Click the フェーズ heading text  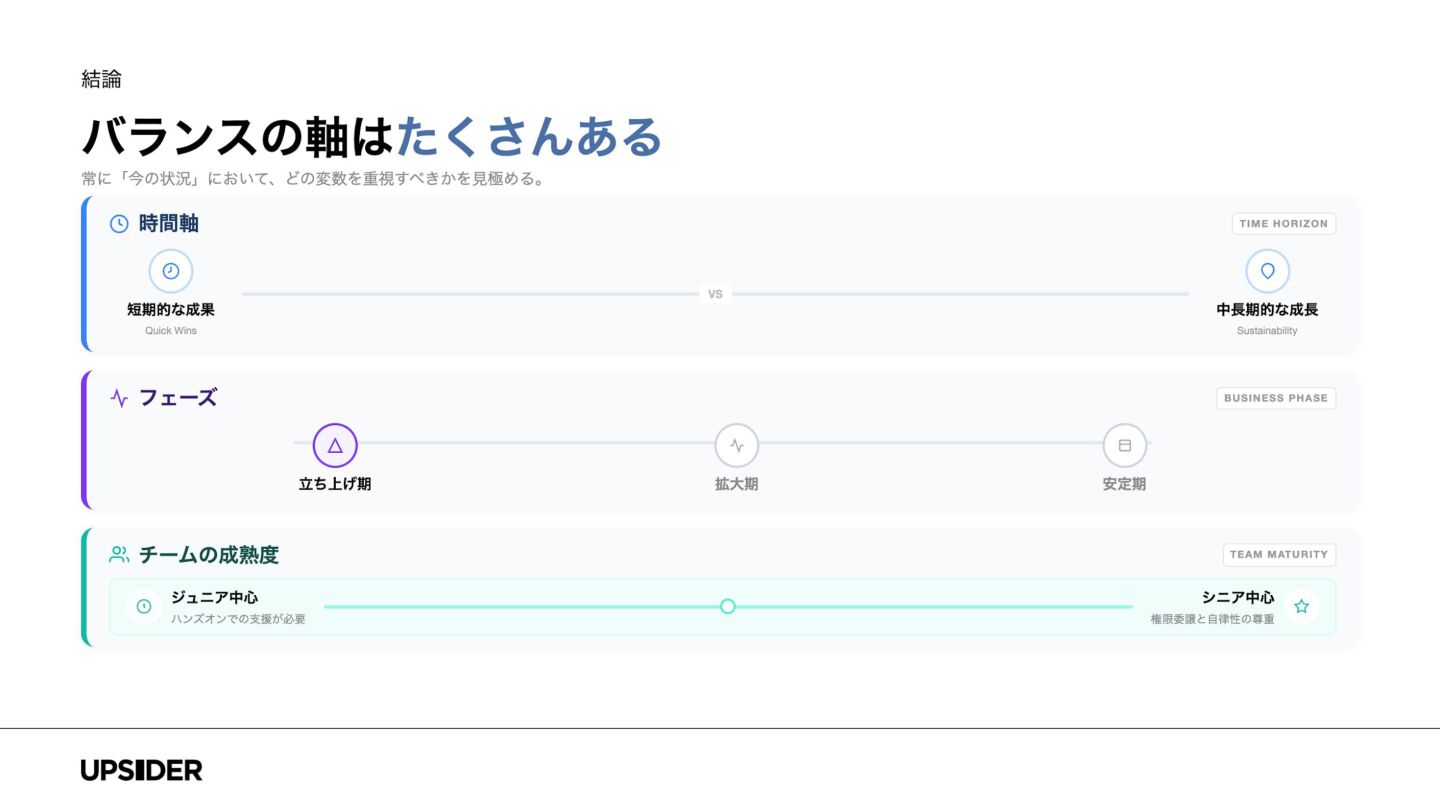[x=177, y=398]
